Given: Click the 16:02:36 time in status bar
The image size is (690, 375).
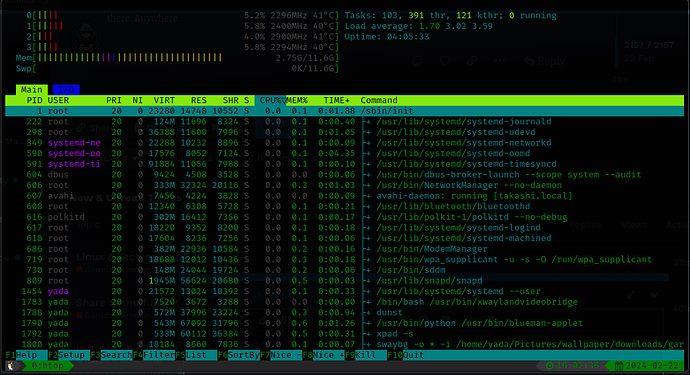Looking at the screenshot, I should [577, 366].
